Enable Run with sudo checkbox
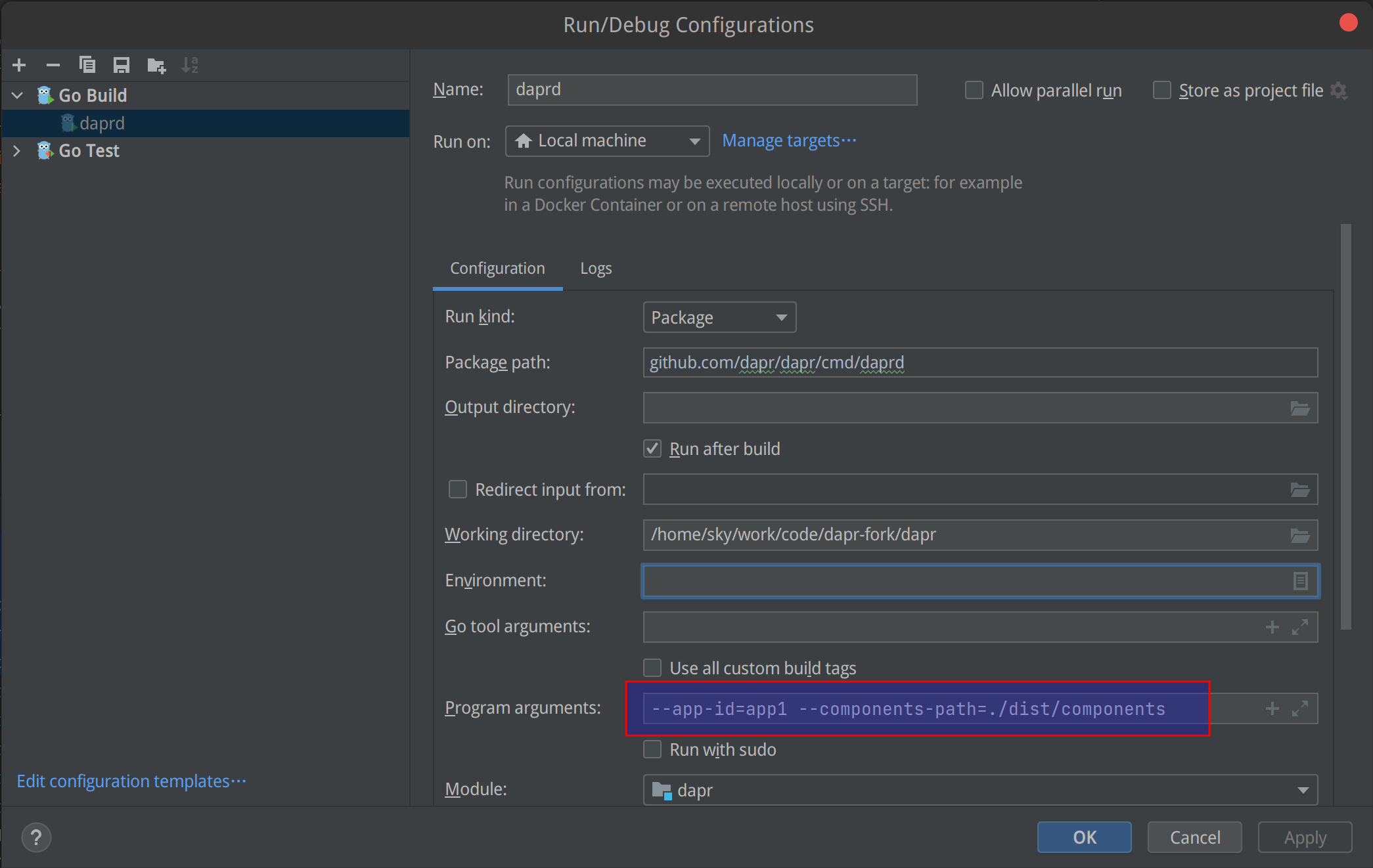Viewport: 1373px width, 868px height. [x=652, y=750]
